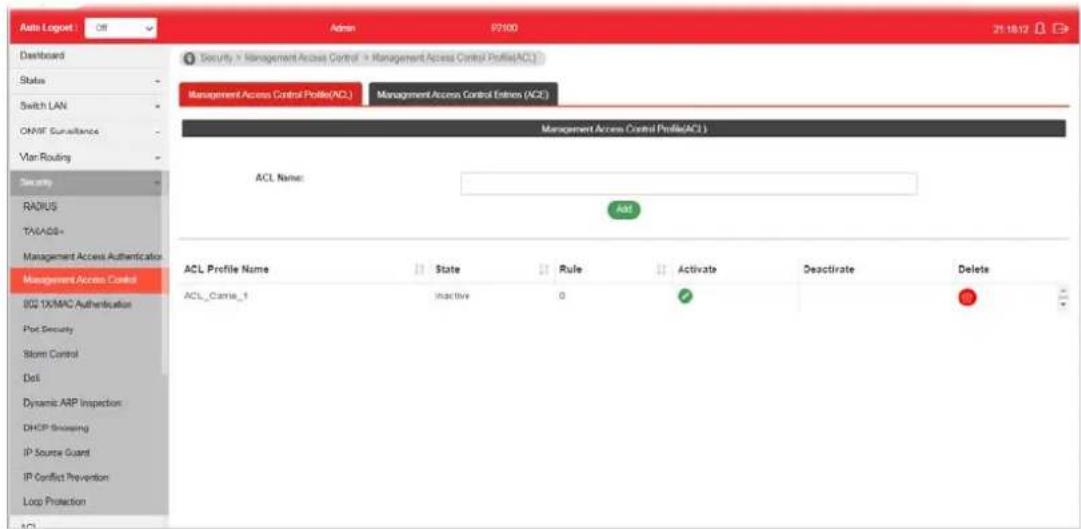
Task: Sort the Rule column
Action: tap(663, 270)
